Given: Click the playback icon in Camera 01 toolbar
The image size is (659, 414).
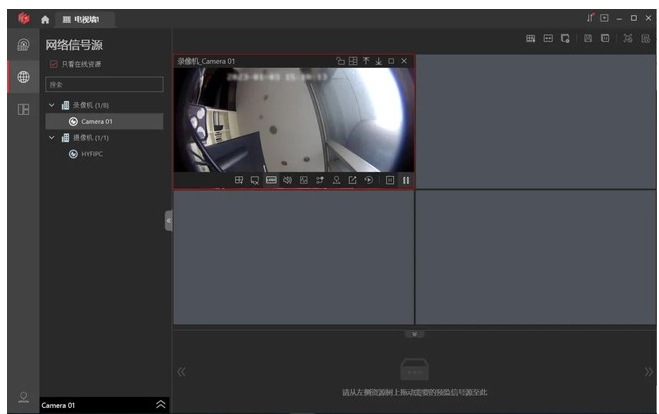Looking at the screenshot, I should tap(368, 180).
